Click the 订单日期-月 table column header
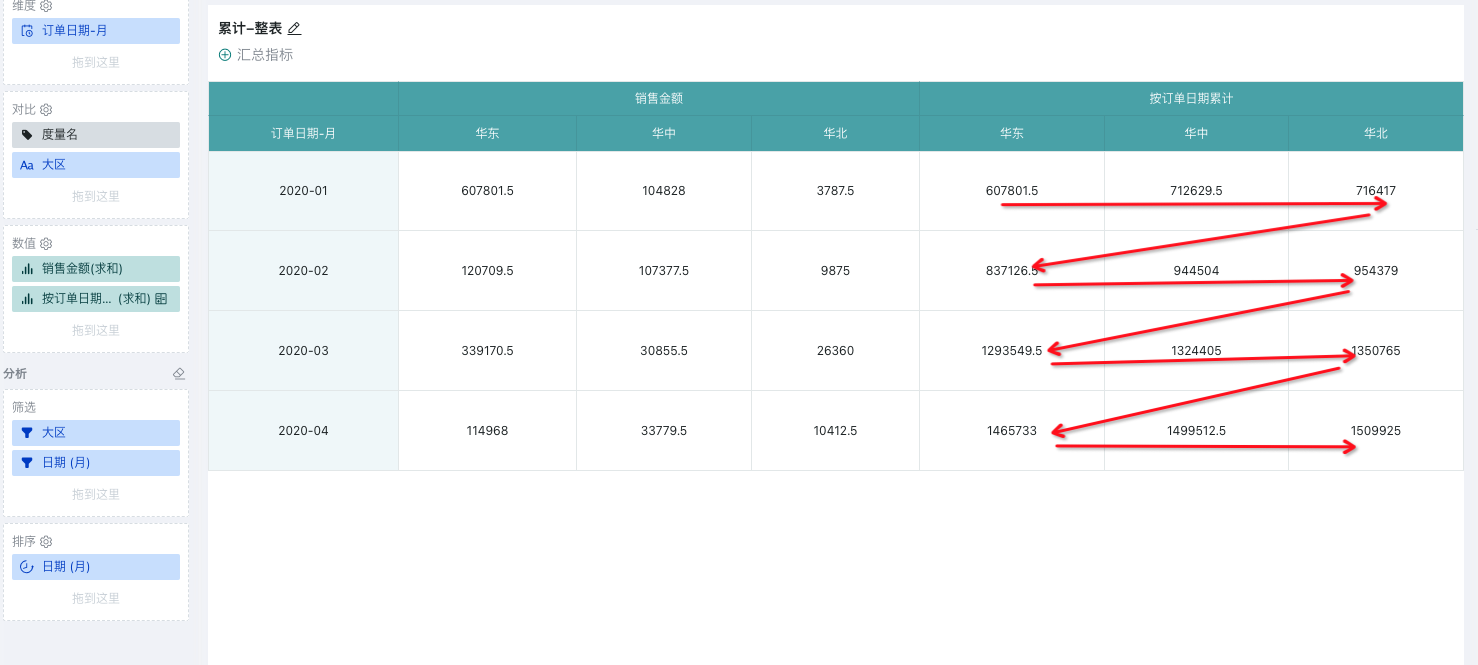Image resolution: width=1478 pixels, height=665 pixels. [x=303, y=133]
